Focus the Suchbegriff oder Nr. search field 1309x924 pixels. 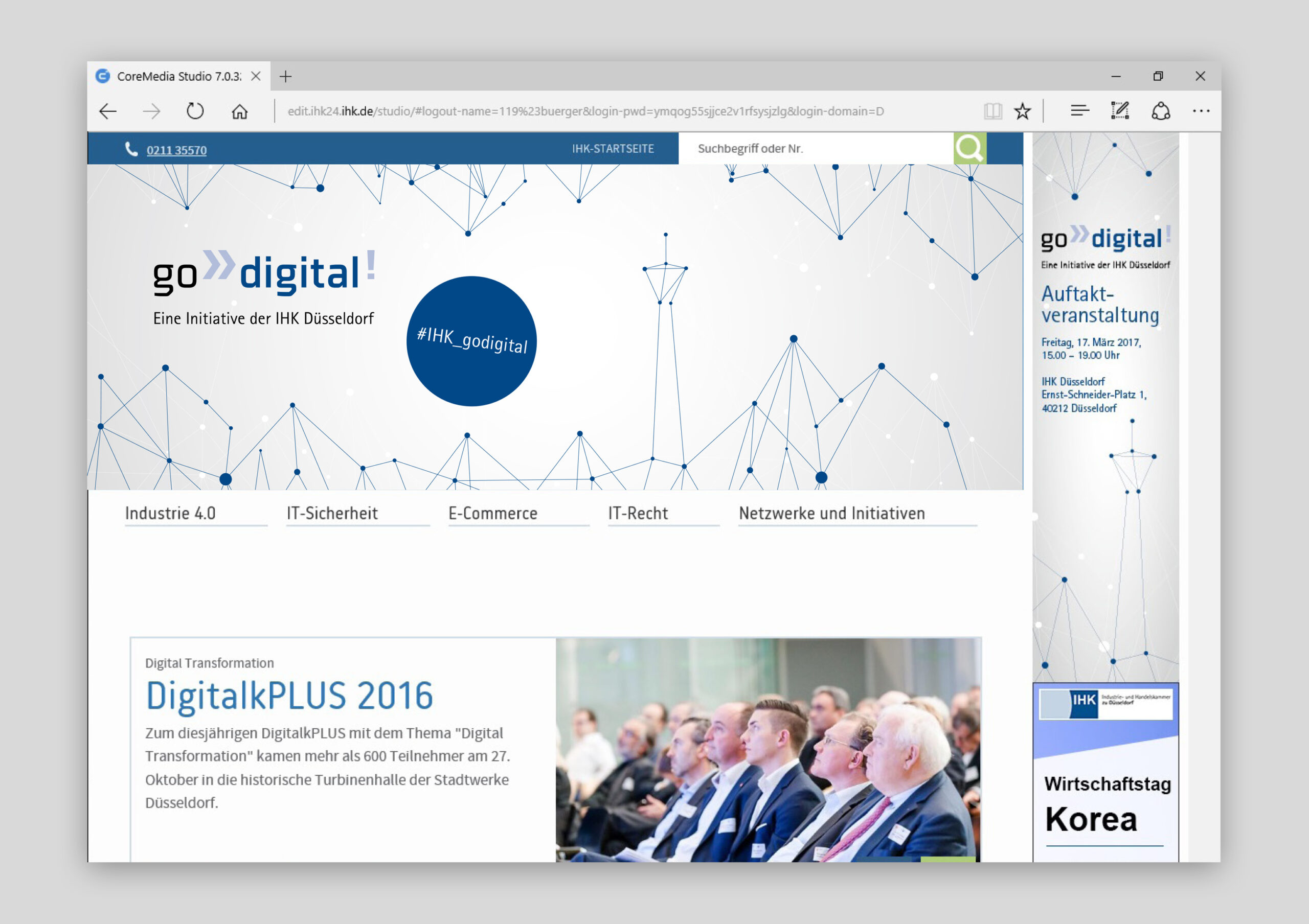(x=816, y=149)
